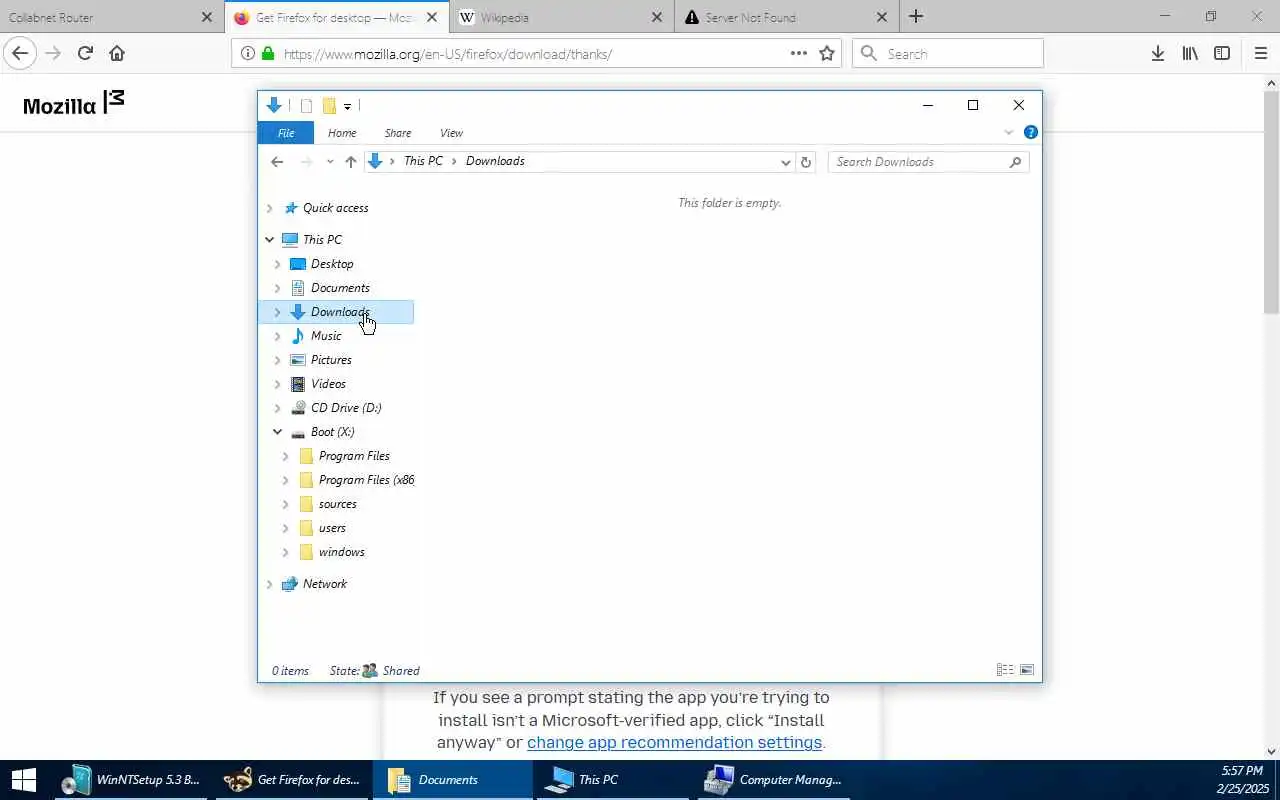Switch to the Server Not Found tab

[787, 17]
